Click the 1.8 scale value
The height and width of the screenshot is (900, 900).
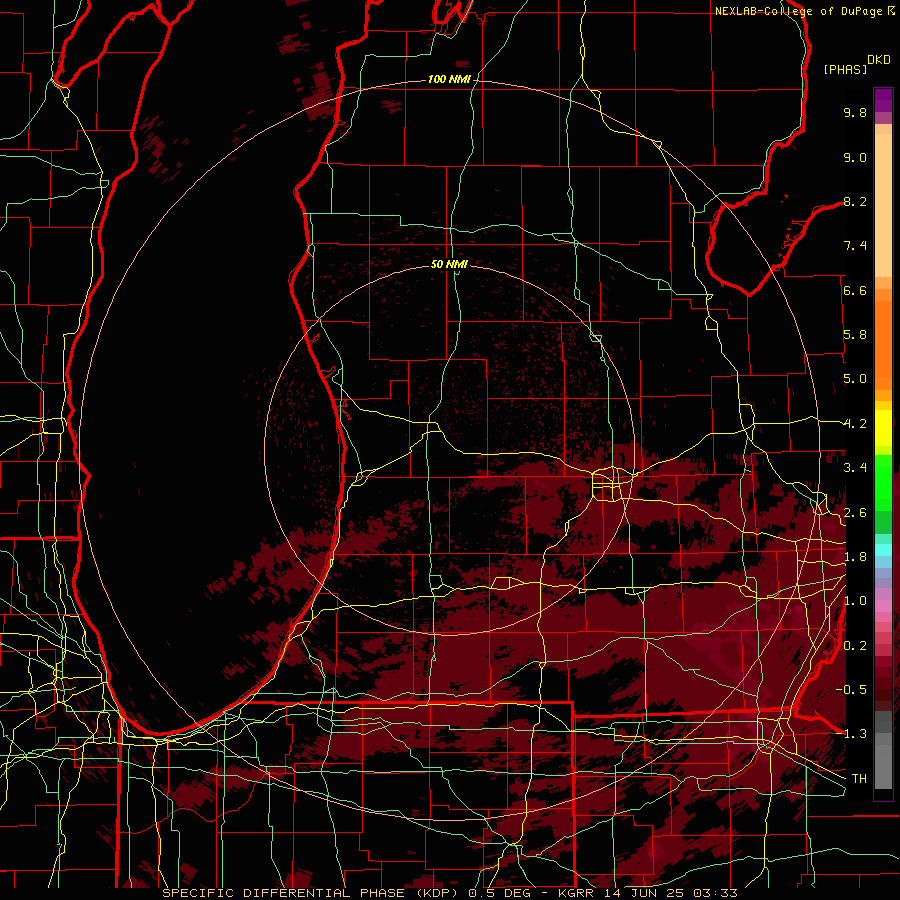(x=855, y=557)
